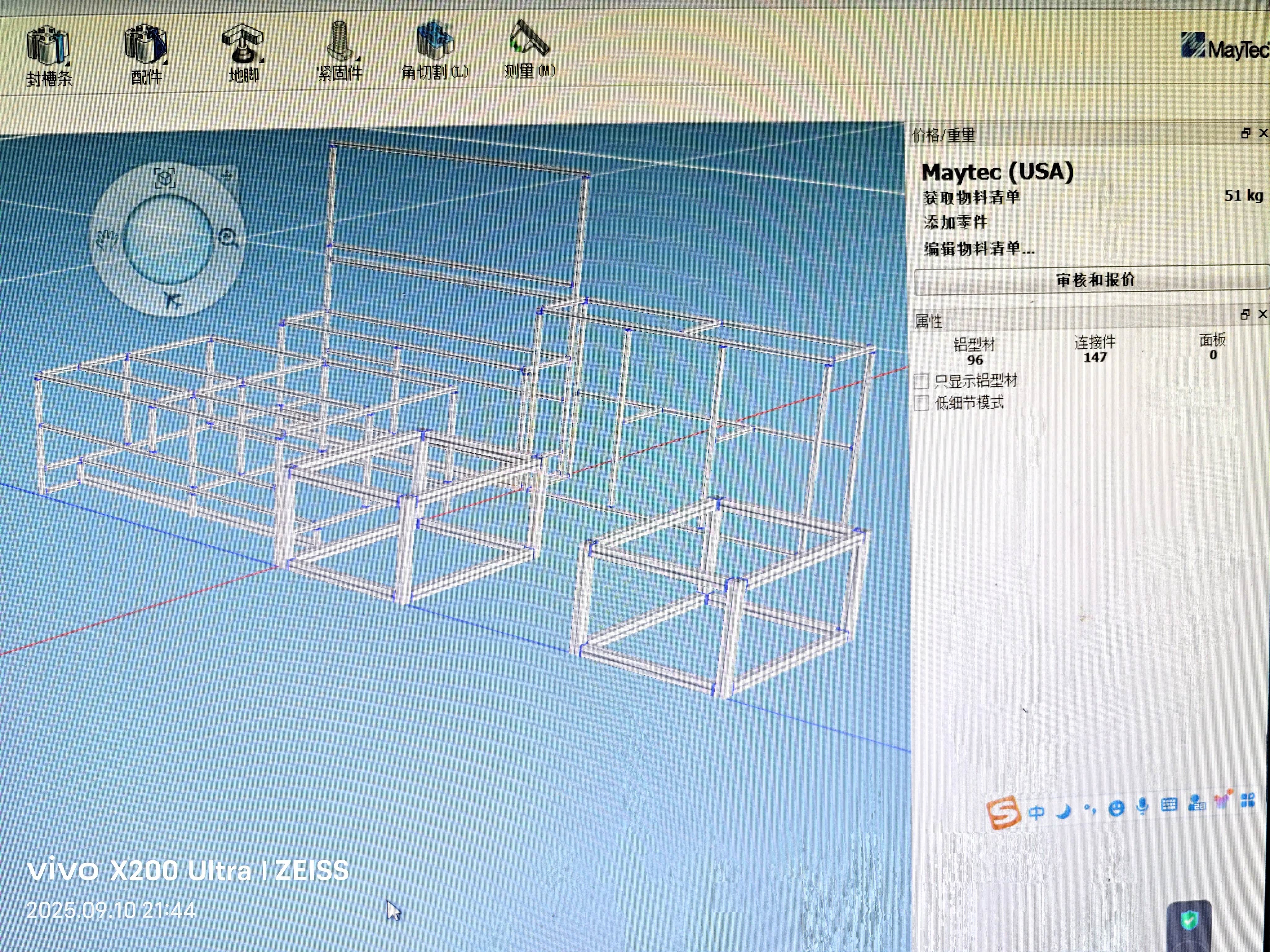The height and width of the screenshot is (952, 1270).
Task: Undock the 价格/重量 panel with restore icon
Action: [x=1245, y=133]
